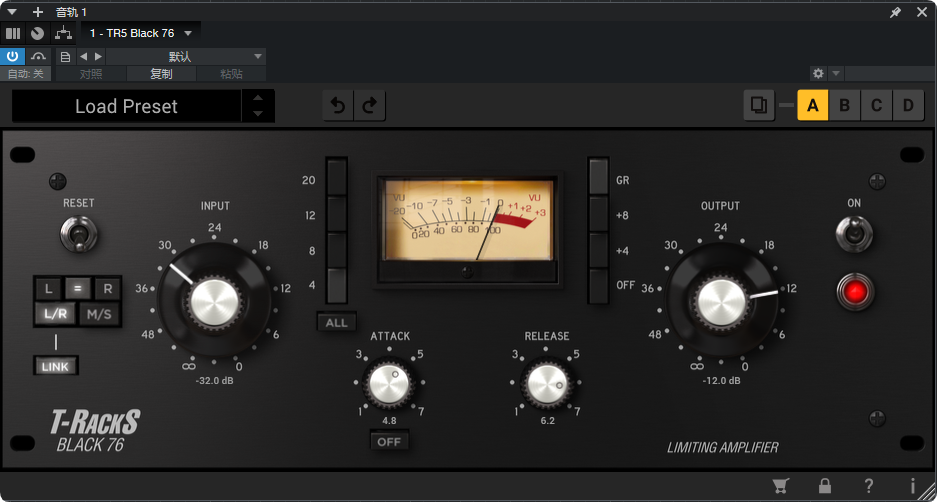Undo the last change
This screenshot has height=502, width=937.
click(x=338, y=106)
